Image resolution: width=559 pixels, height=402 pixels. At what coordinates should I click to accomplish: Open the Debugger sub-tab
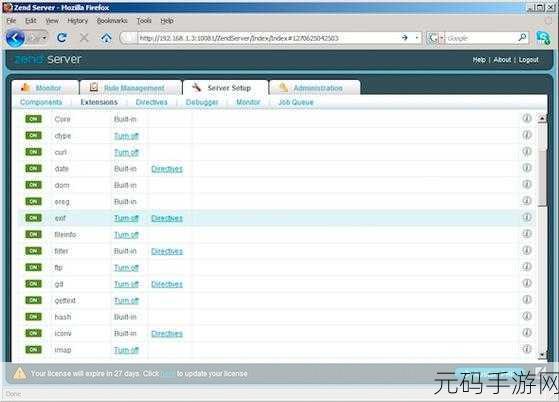[x=202, y=103]
